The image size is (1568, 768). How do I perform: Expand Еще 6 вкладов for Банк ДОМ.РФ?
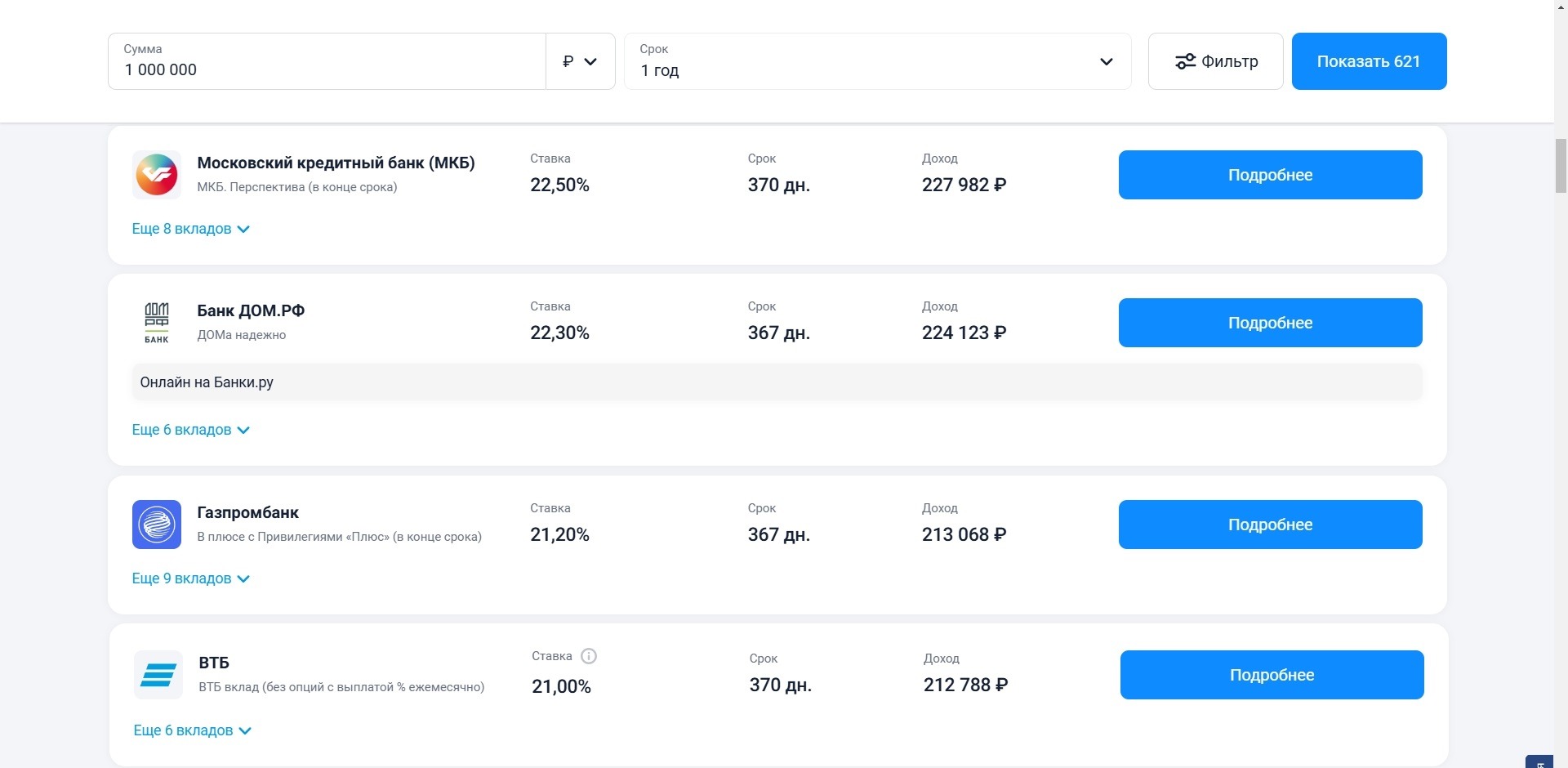pos(191,430)
